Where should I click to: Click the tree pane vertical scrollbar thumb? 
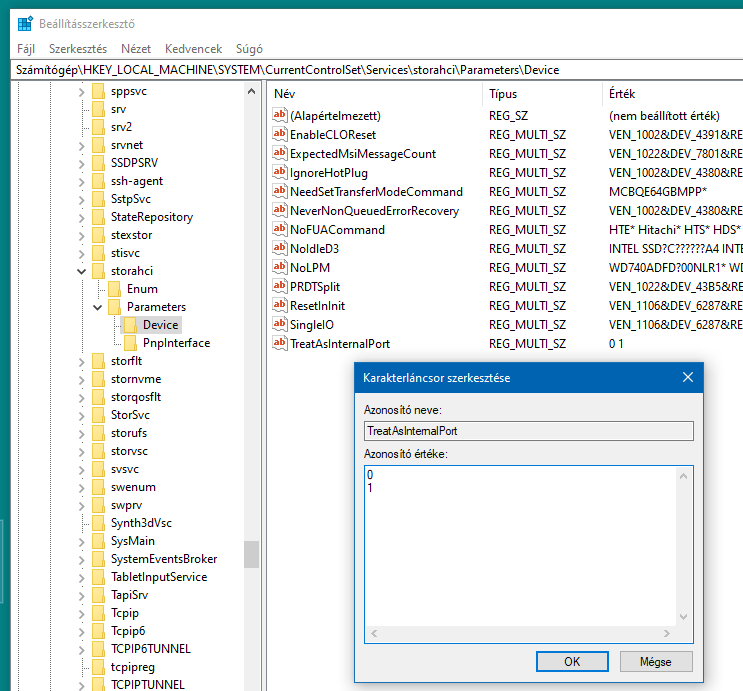click(252, 554)
